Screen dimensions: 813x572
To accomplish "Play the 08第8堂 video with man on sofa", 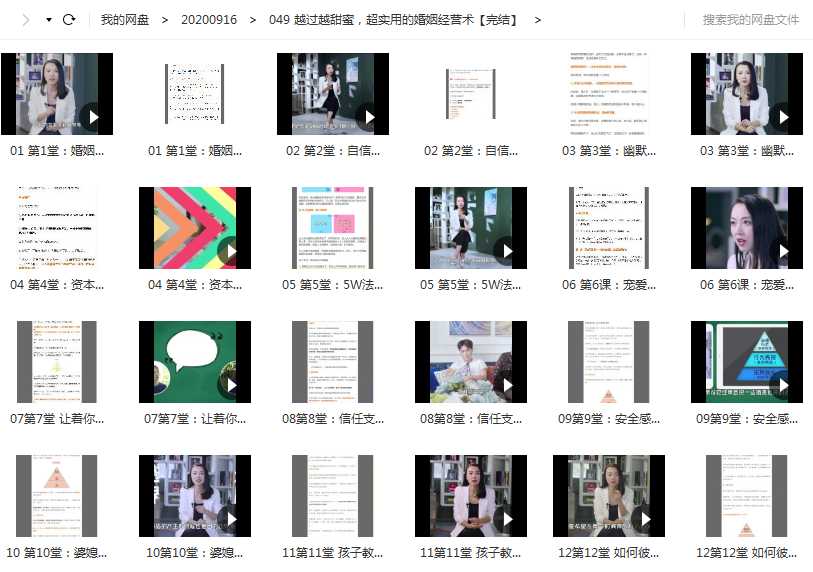I will click(x=471, y=361).
